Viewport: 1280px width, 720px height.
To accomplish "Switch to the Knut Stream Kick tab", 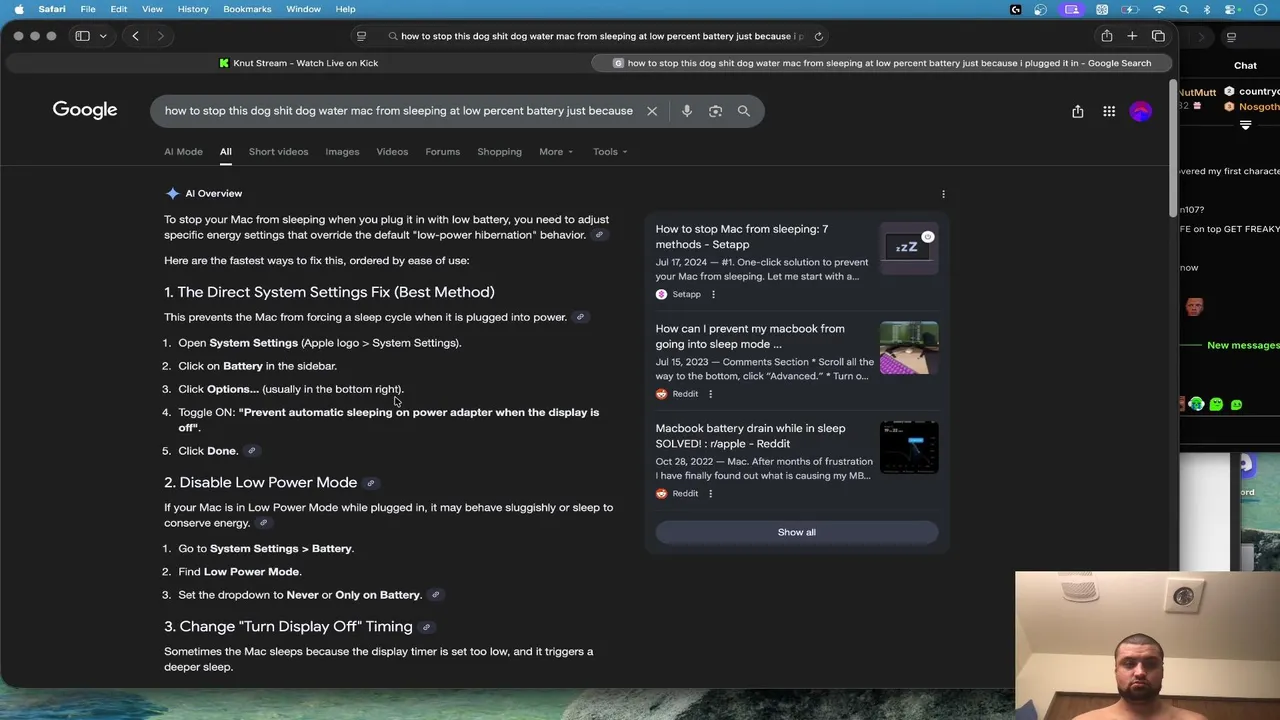I will pyautogui.click(x=298, y=63).
